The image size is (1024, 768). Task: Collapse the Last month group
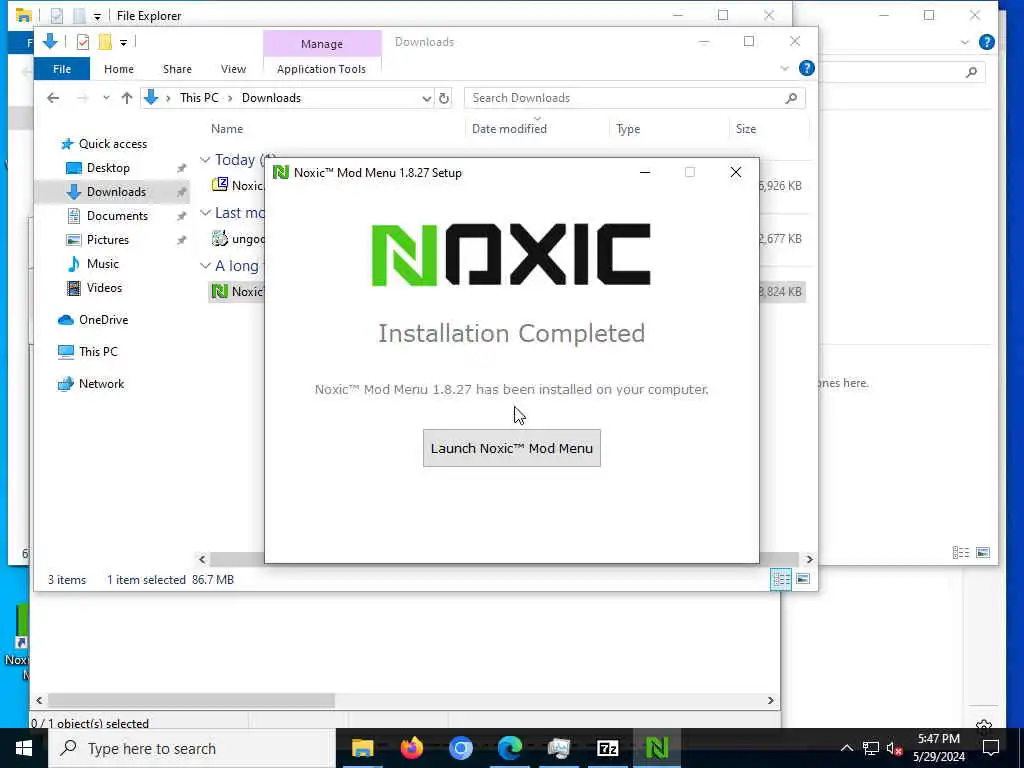click(205, 213)
